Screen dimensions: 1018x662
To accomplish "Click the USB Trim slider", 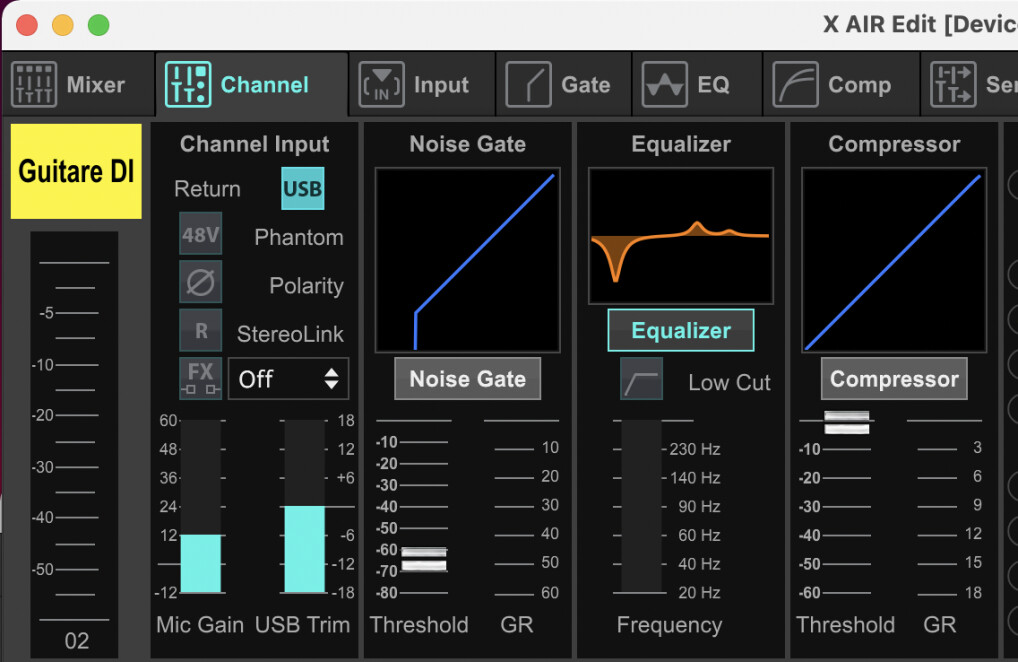I will 304,506.
